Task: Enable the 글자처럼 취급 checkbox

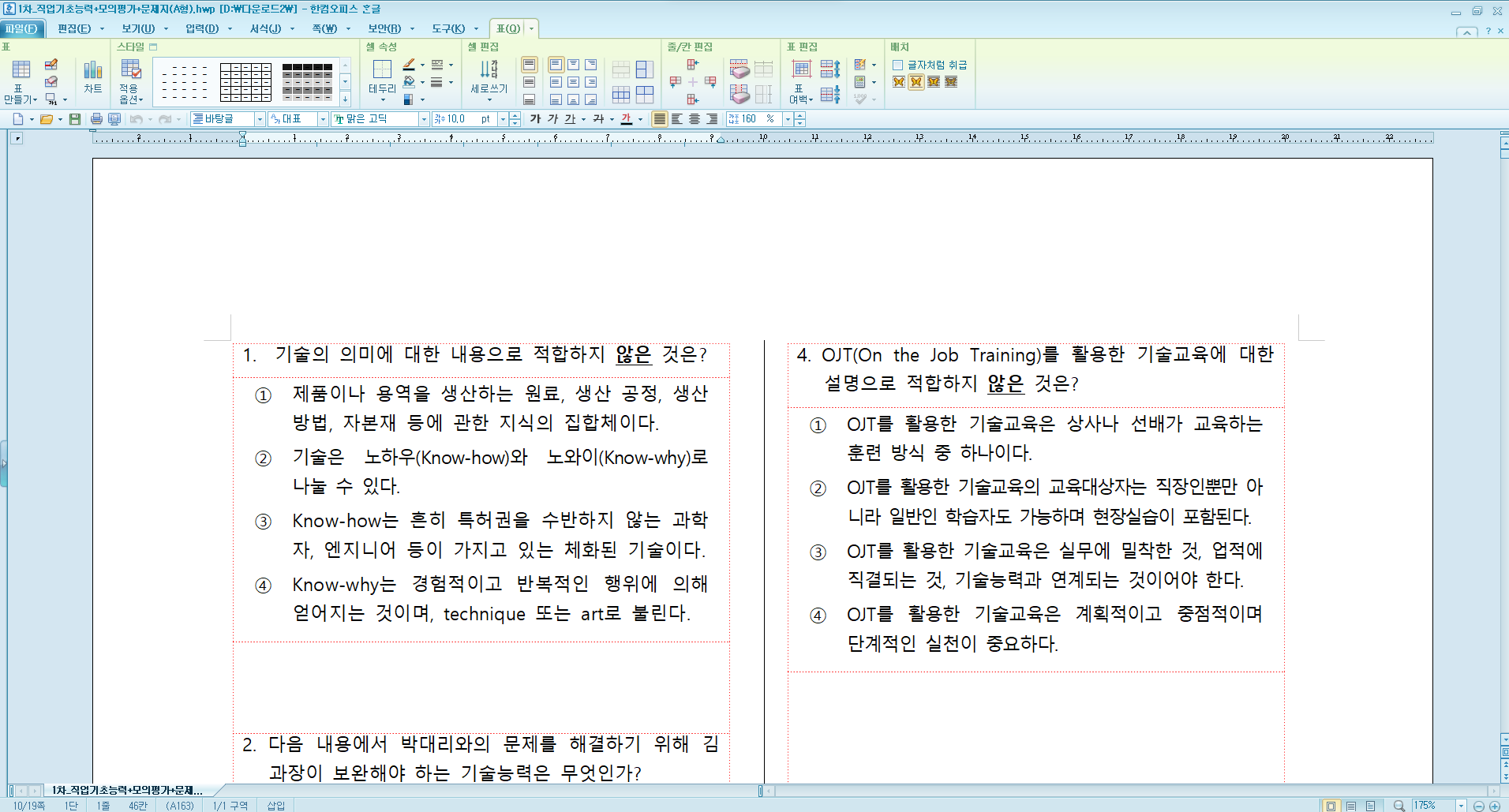Action: (x=897, y=66)
